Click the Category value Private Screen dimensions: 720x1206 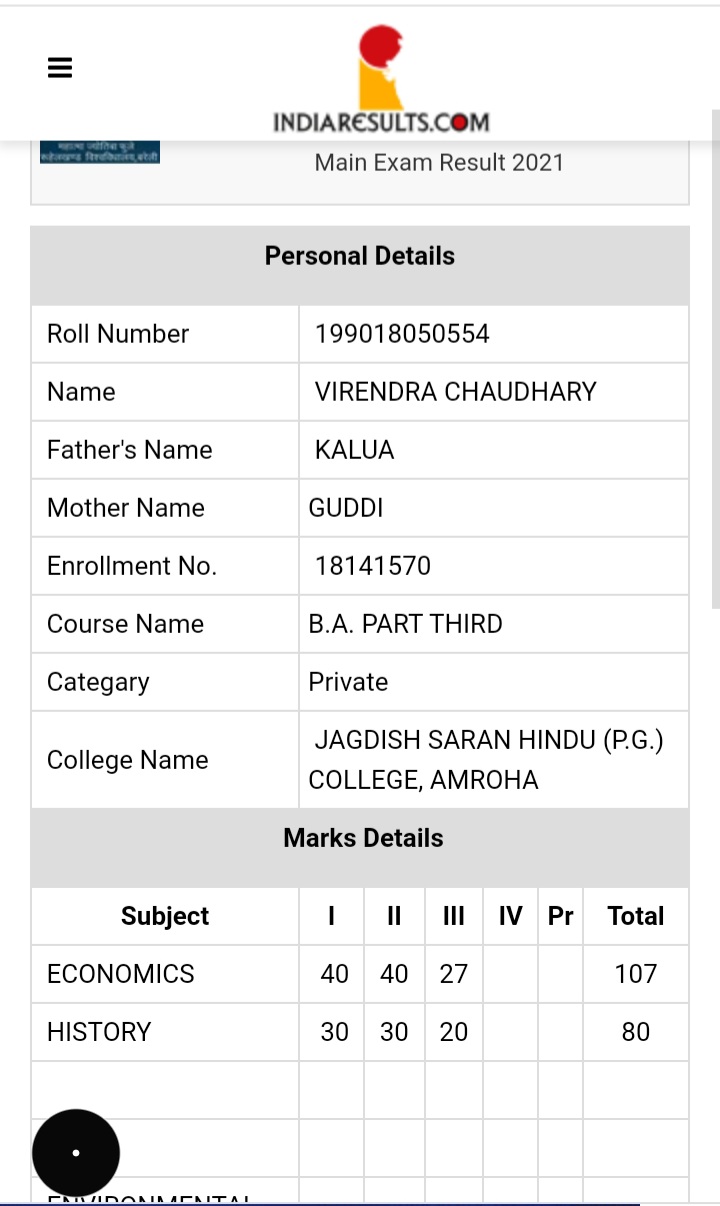click(x=348, y=682)
